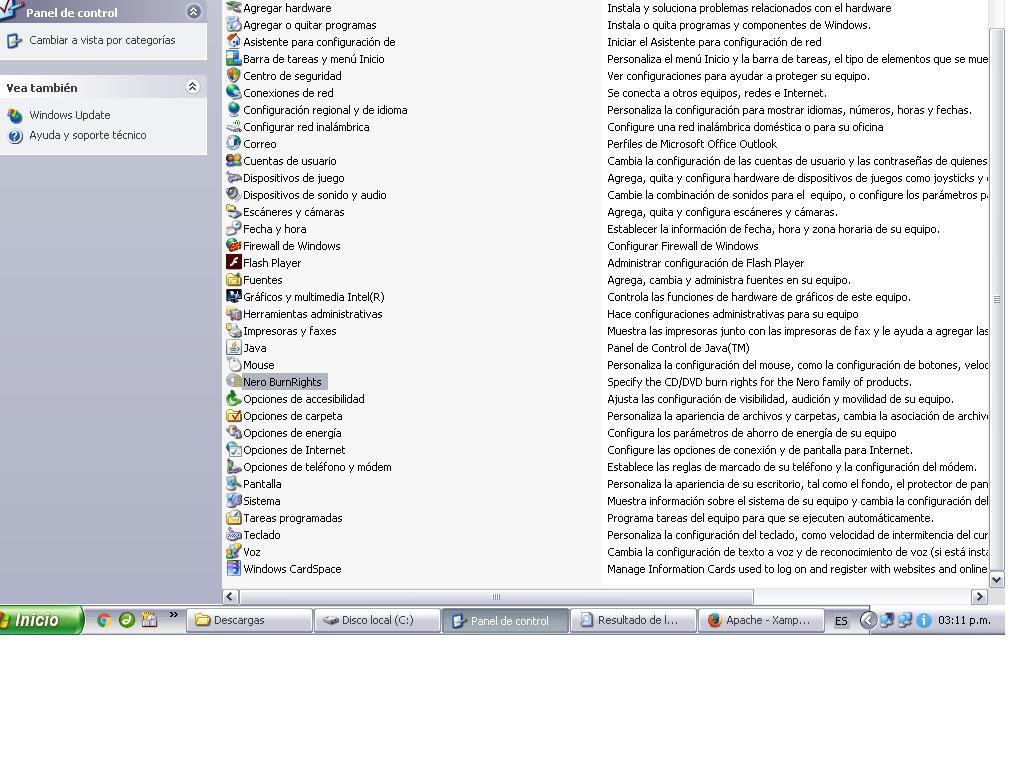Click the Tareas programadas icon
The image size is (1024, 768).
click(x=234, y=517)
